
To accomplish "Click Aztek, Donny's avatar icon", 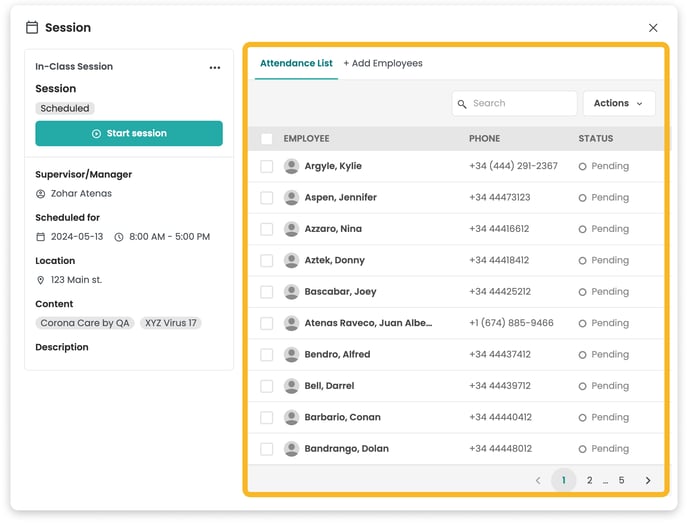I will pos(291,260).
